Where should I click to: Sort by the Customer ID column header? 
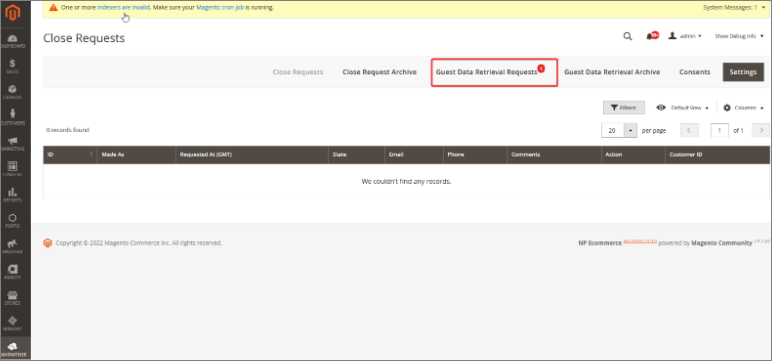pyautogui.click(x=717, y=155)
